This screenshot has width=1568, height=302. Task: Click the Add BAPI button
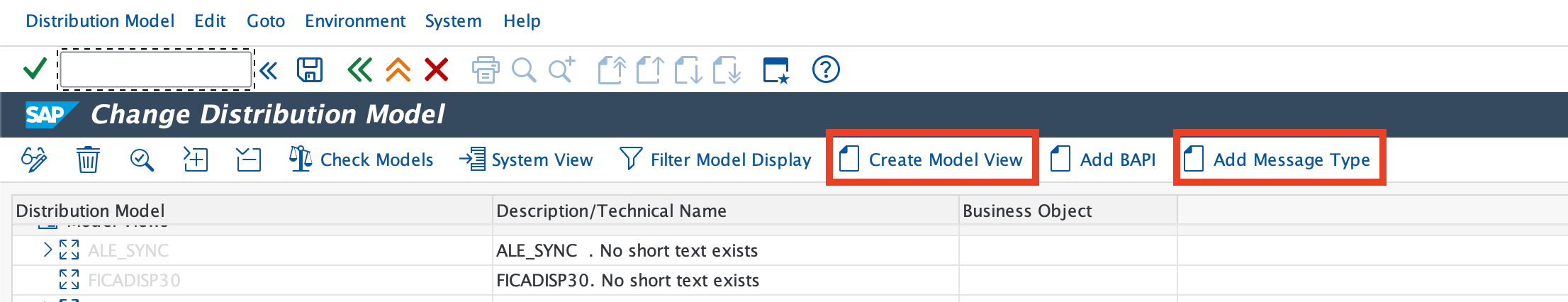coord(1104,160)
